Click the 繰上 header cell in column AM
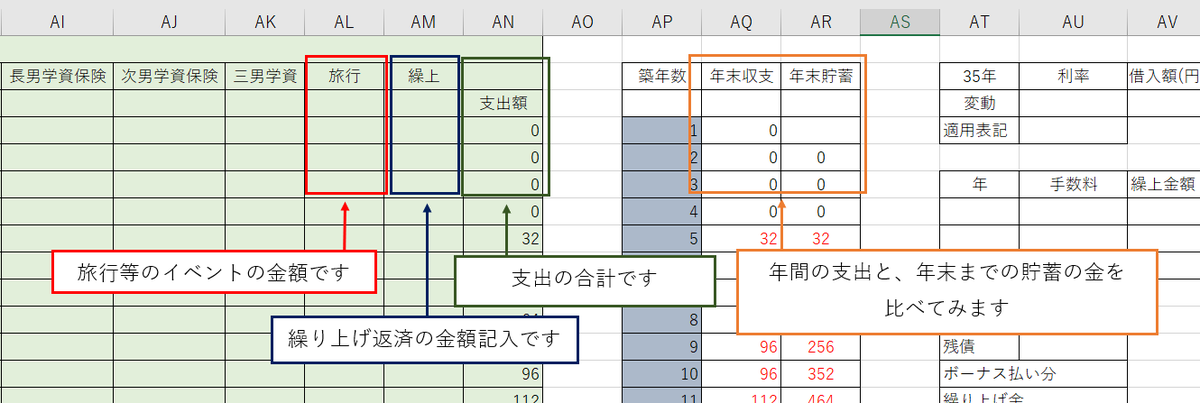The width and height of the screenshot is (1200, 403). pyautogui.click(x=423, y=75)
